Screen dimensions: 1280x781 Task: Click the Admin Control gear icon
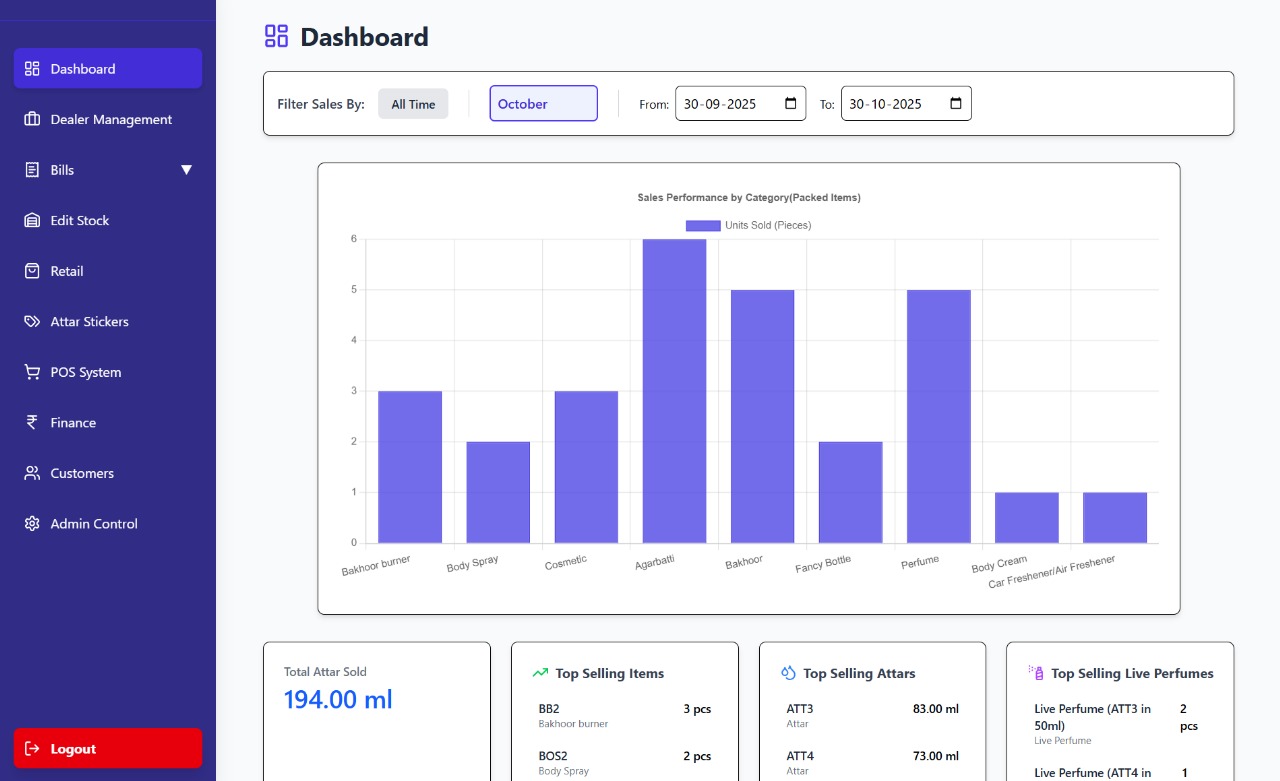click(32, 524)
